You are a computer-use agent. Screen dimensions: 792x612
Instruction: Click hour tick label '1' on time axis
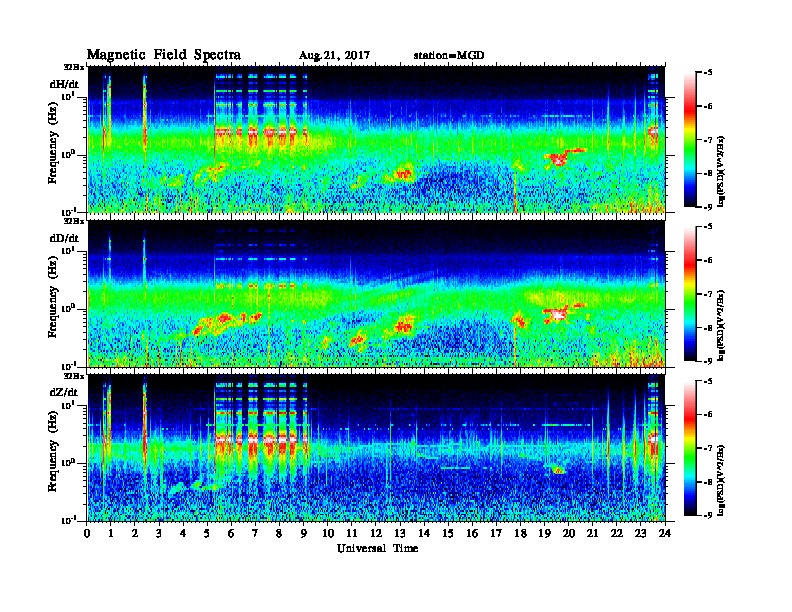111,533
